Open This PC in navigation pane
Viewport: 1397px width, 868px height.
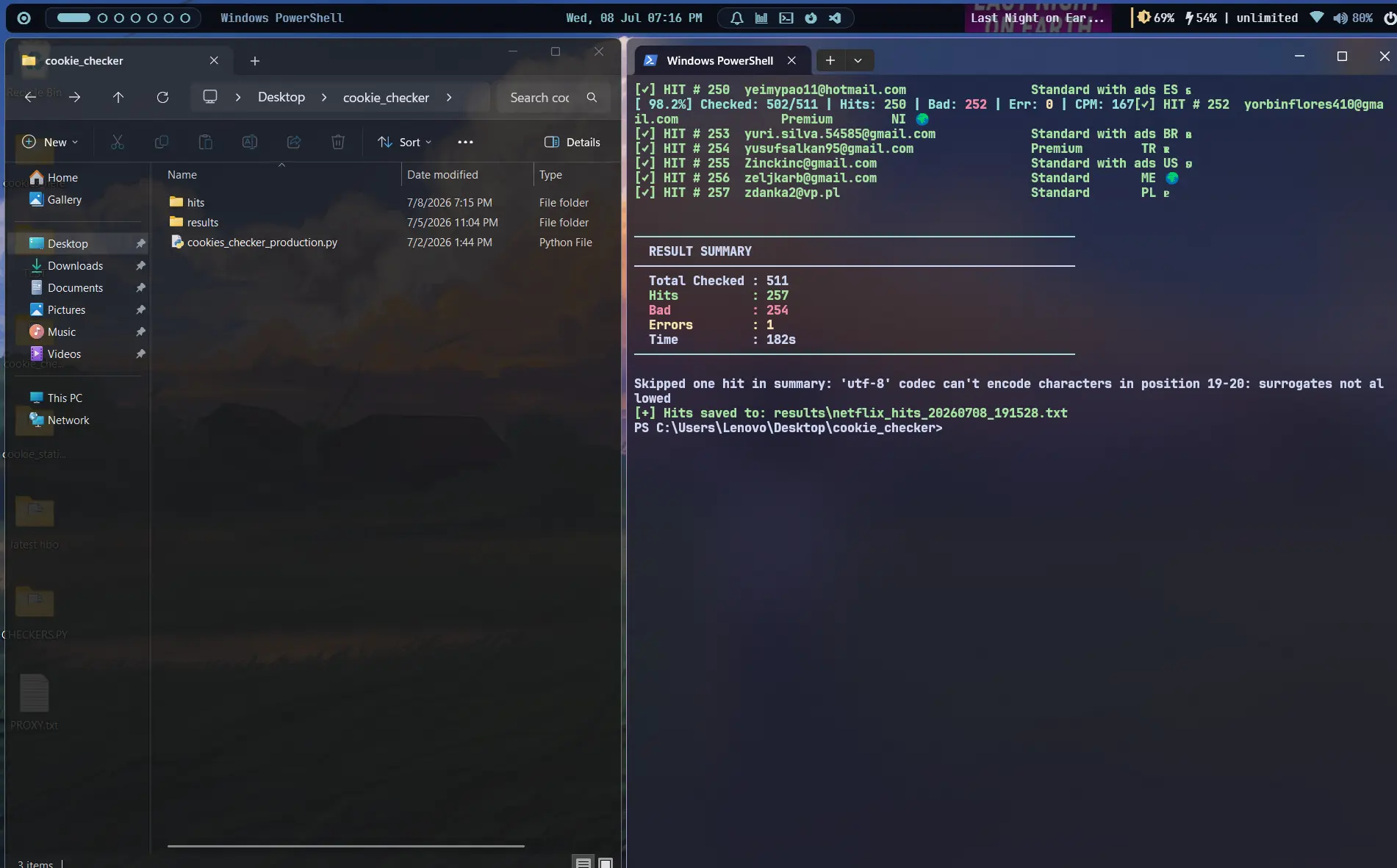tap(76, 398)
